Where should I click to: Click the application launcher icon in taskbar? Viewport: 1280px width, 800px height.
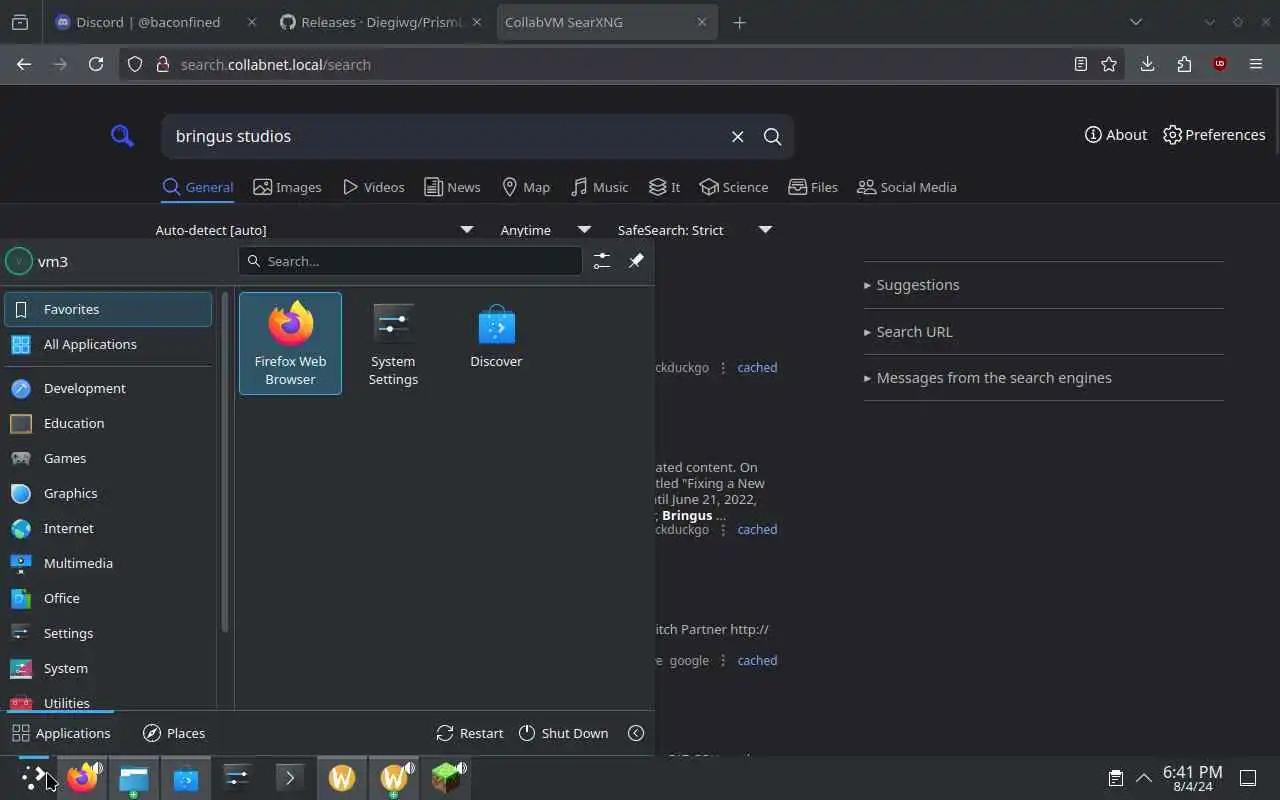(34, 777)
